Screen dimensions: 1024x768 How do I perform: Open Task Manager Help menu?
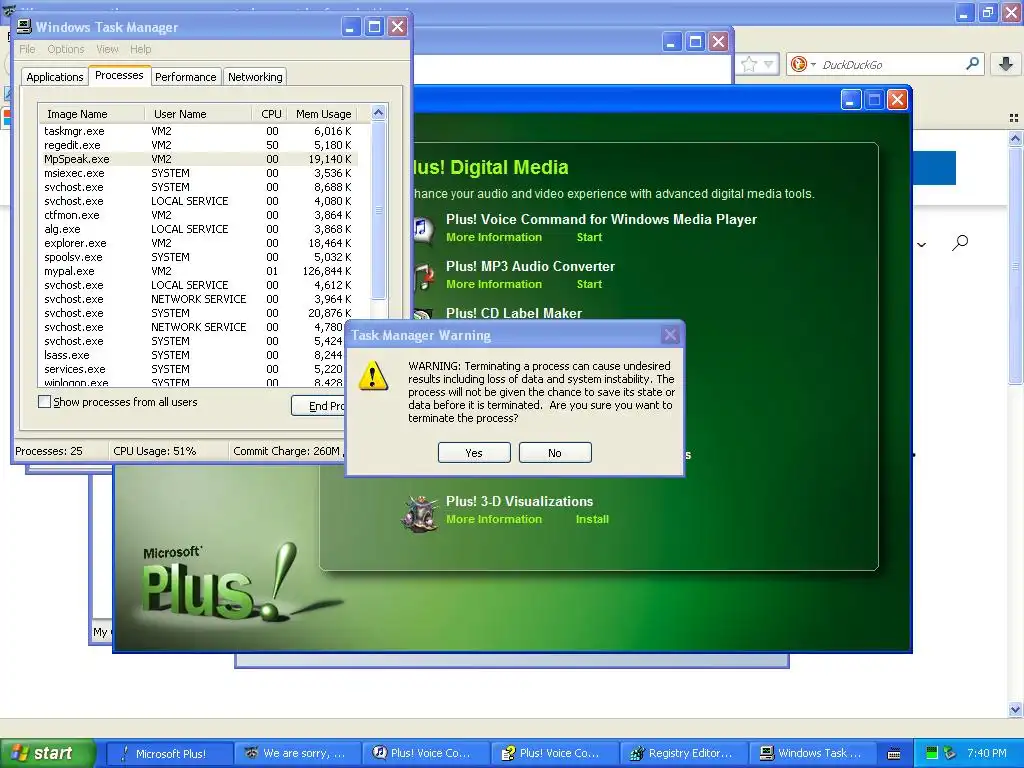[x=140, y=49]
